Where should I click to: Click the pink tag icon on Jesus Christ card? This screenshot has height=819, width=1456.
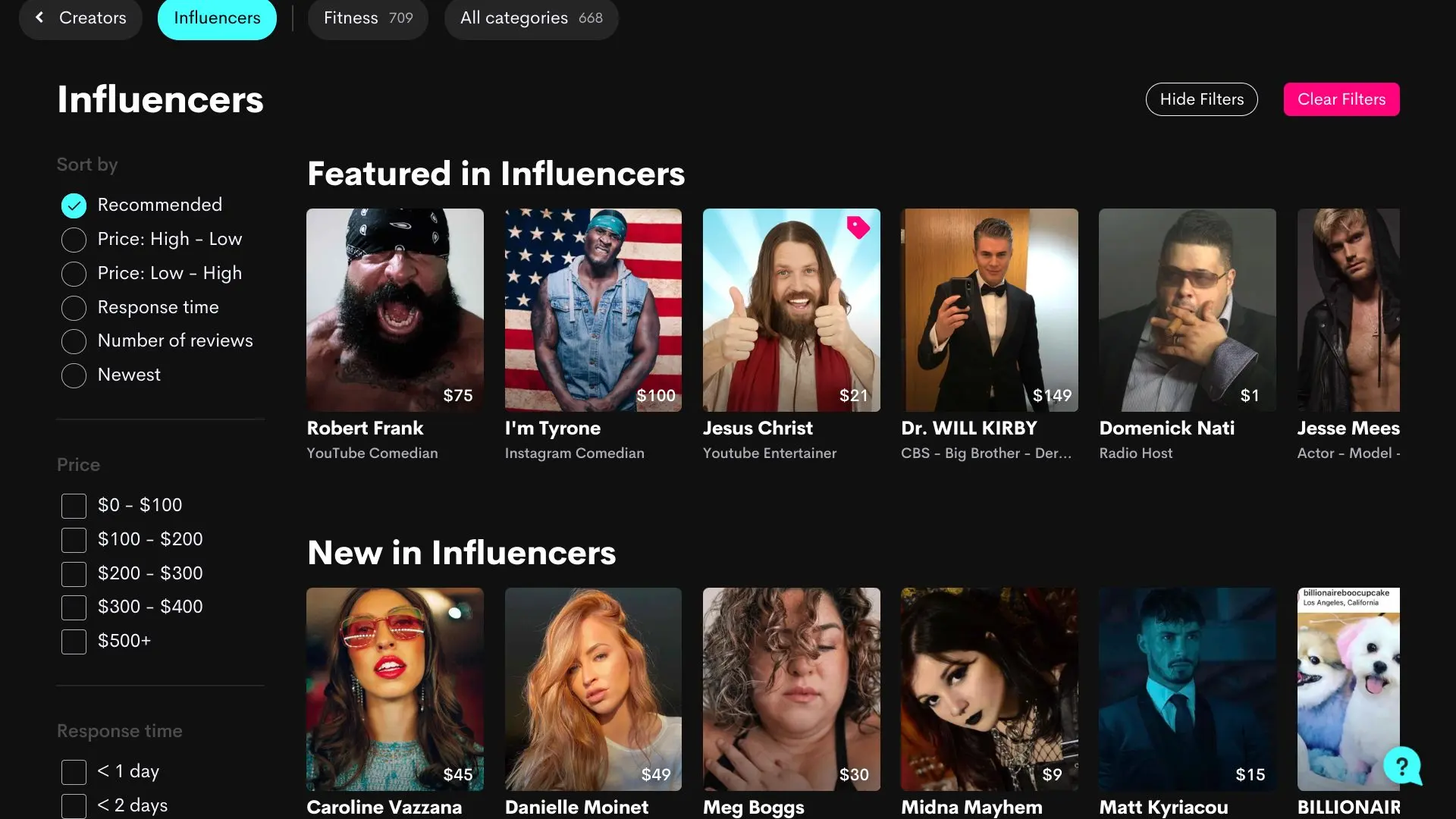[x=858, y=227]
